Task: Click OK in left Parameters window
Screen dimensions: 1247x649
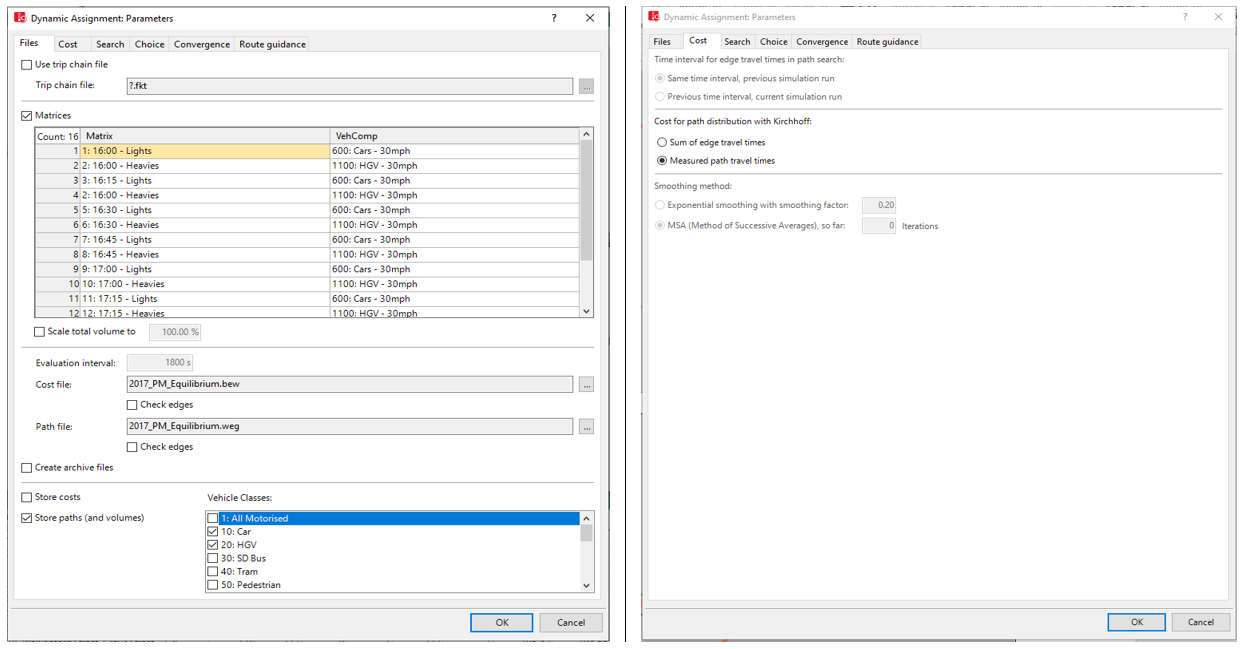Action: (502, 622)
